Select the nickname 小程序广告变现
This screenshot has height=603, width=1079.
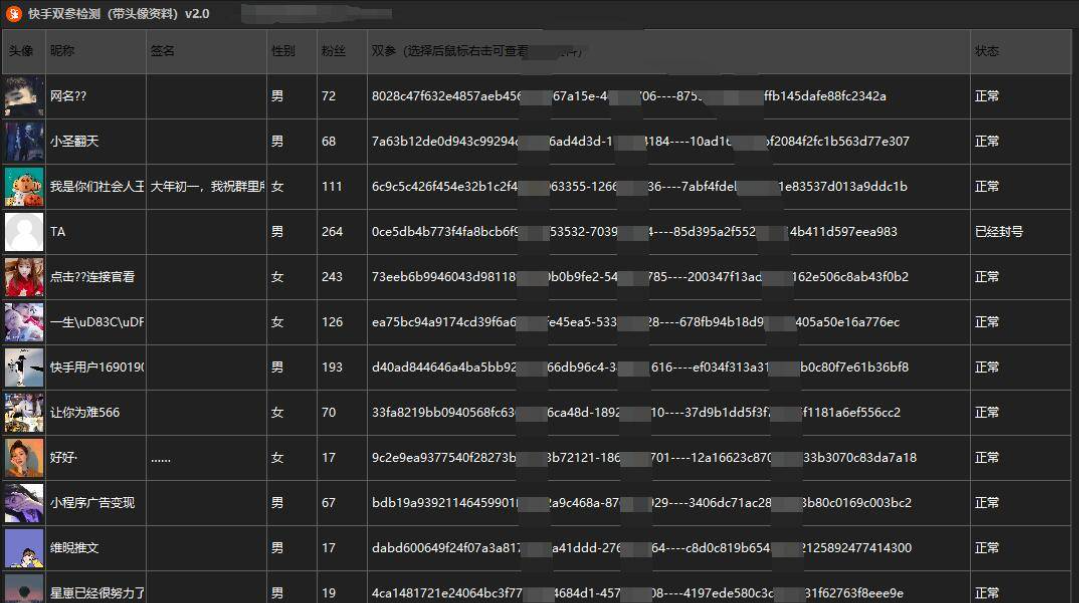click(x=92, y=503)
